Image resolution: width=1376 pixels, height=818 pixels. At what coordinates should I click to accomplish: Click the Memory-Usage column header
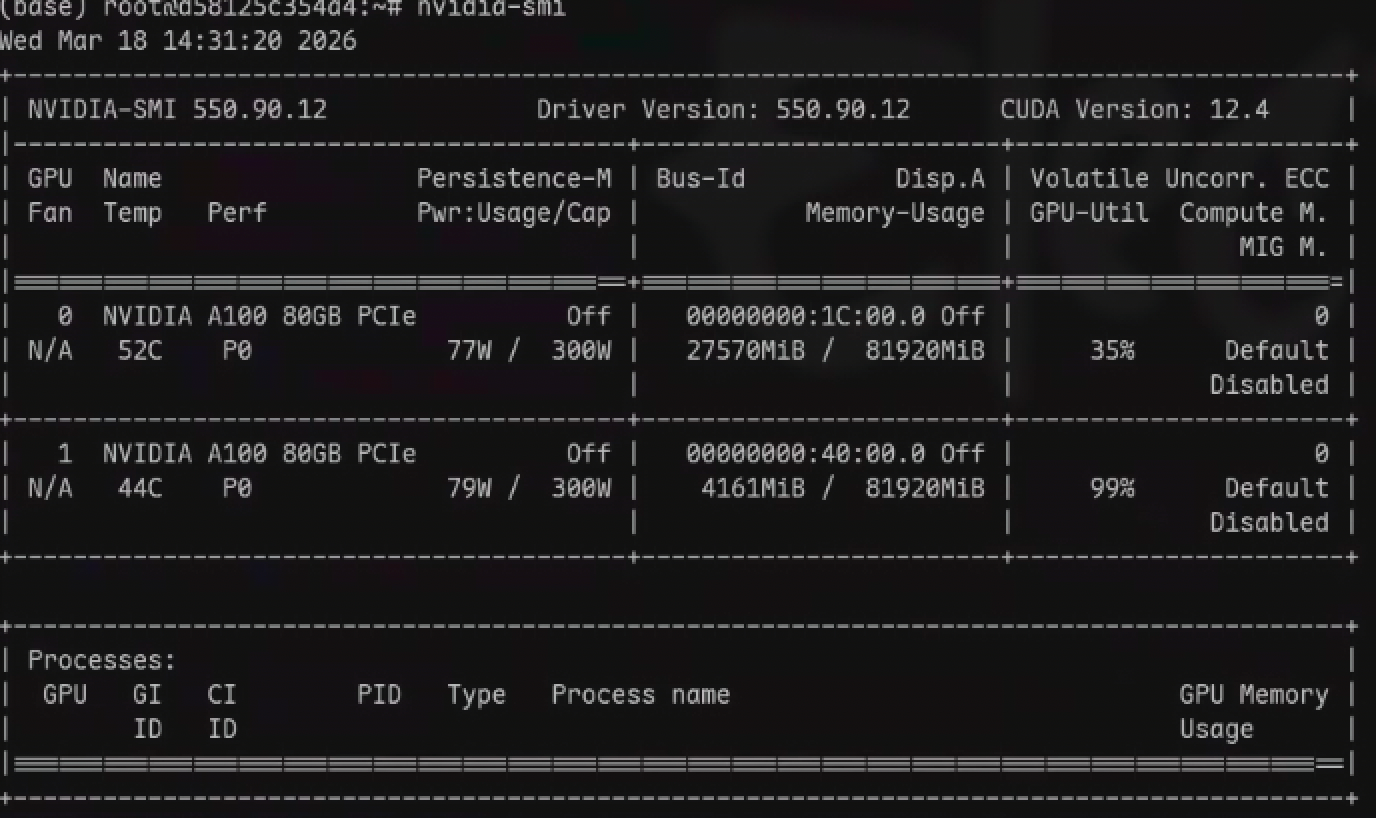[894, 213]
